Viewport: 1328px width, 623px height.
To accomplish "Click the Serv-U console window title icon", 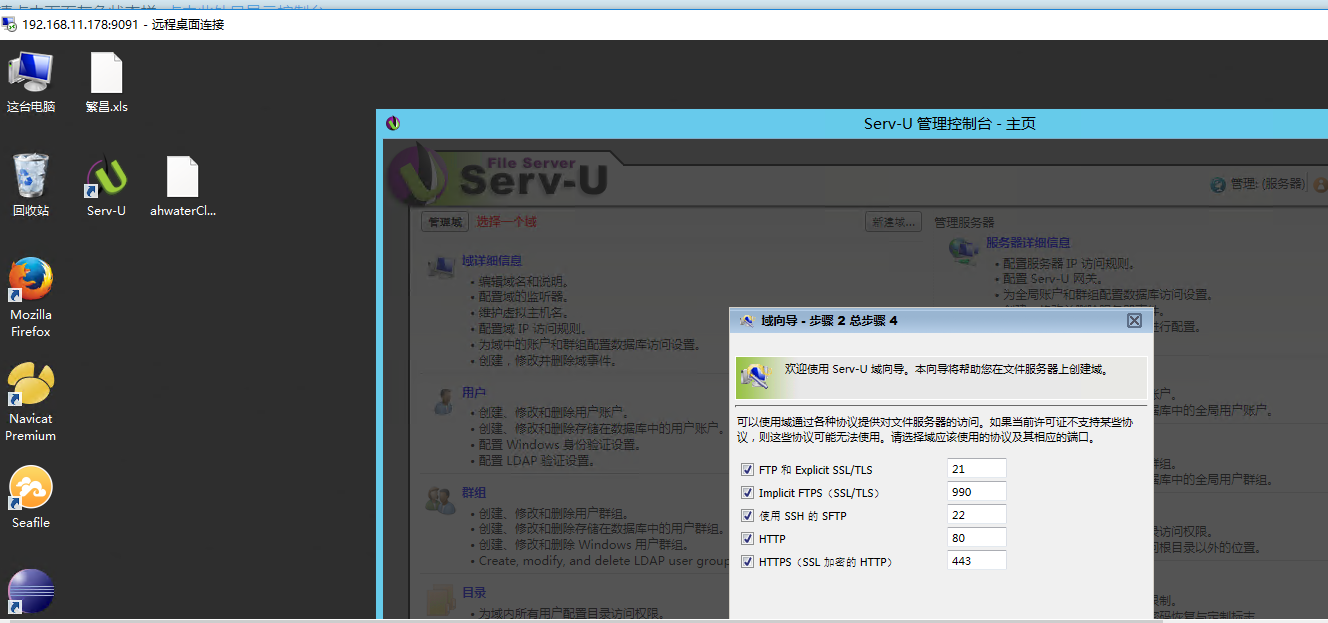I will [393, 124].
